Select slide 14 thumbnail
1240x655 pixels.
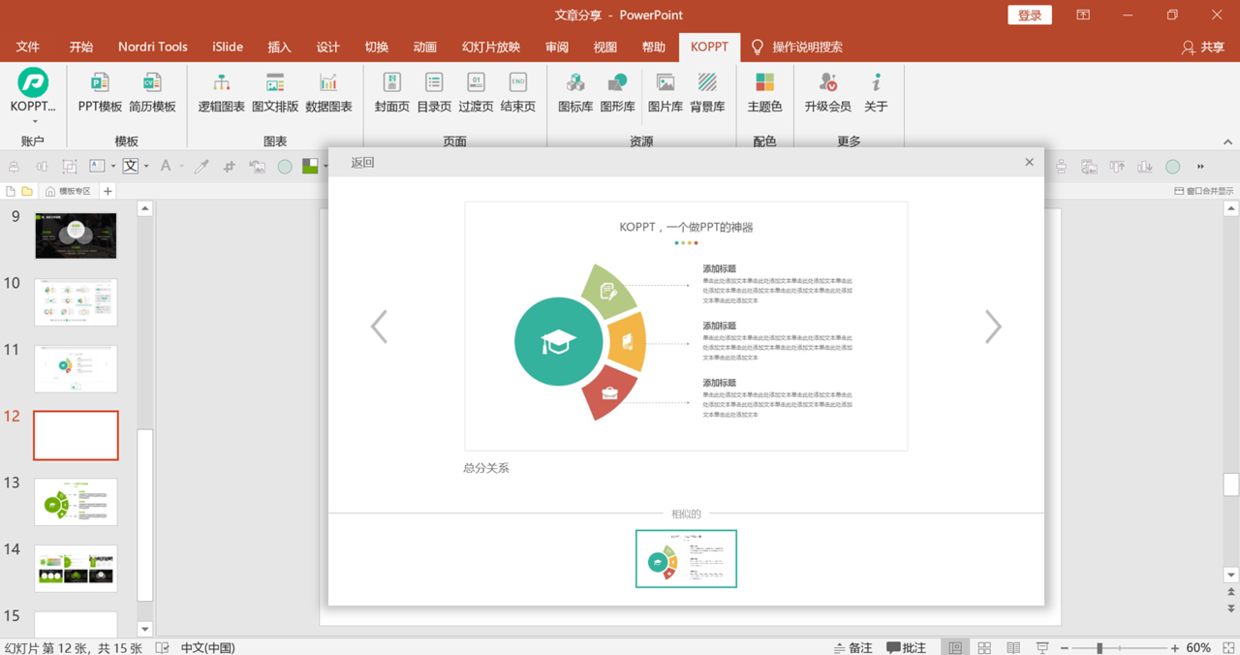[x=76, y=568]
